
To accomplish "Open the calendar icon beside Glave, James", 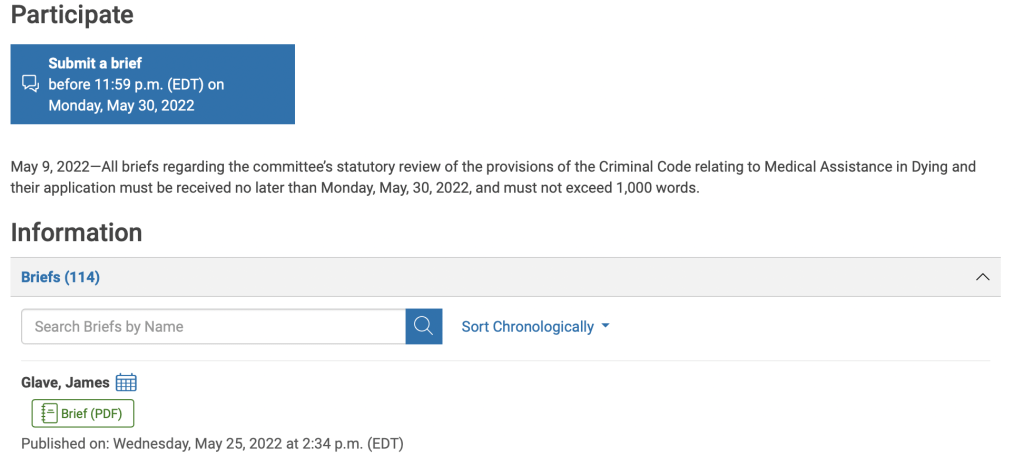I will 126,382.
